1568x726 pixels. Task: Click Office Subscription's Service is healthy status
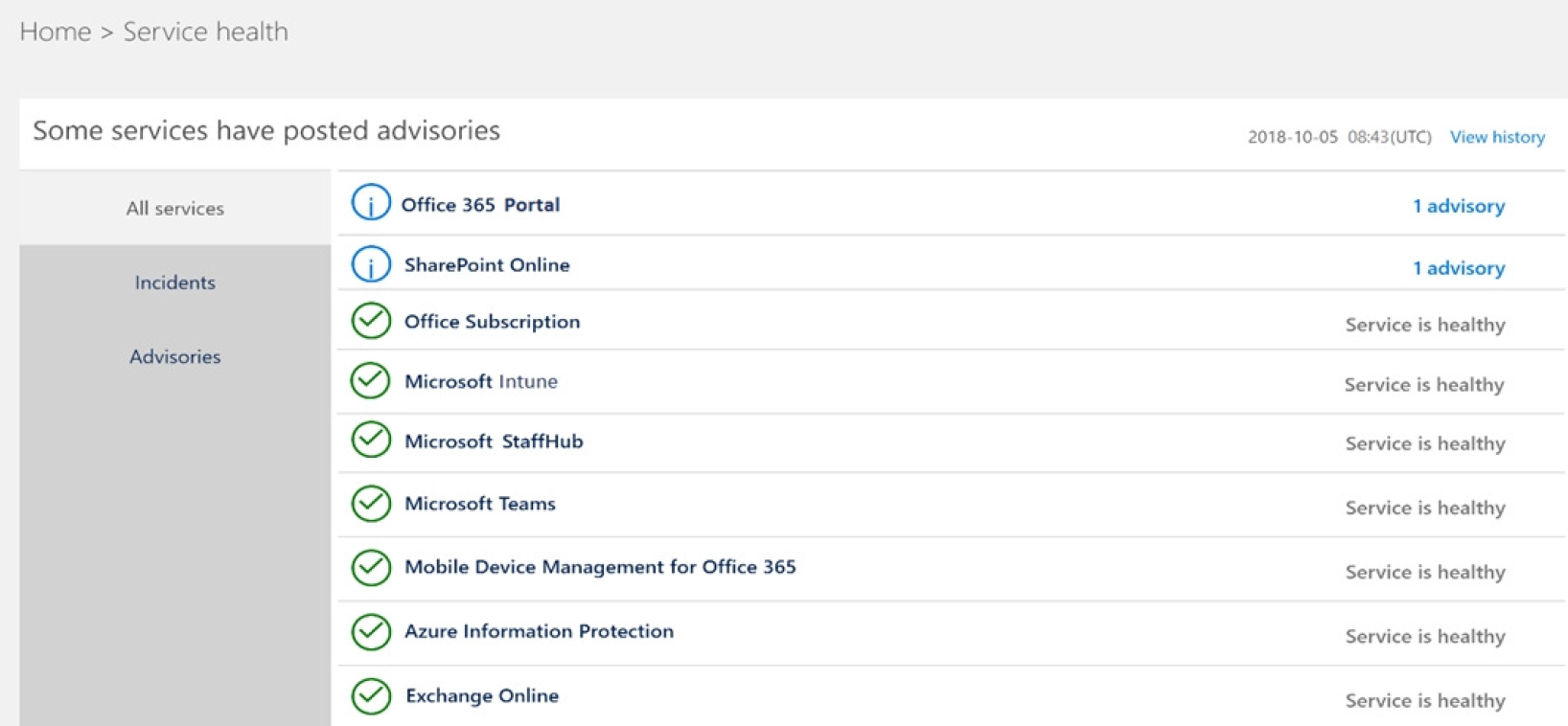(x=1425, y=325)
